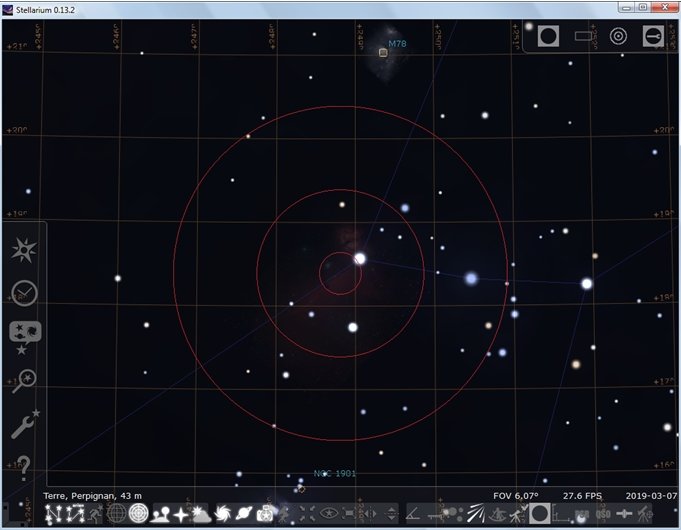Toggle the sensor frame rectangle icon
681x530 pixels.
coord(584,36)
